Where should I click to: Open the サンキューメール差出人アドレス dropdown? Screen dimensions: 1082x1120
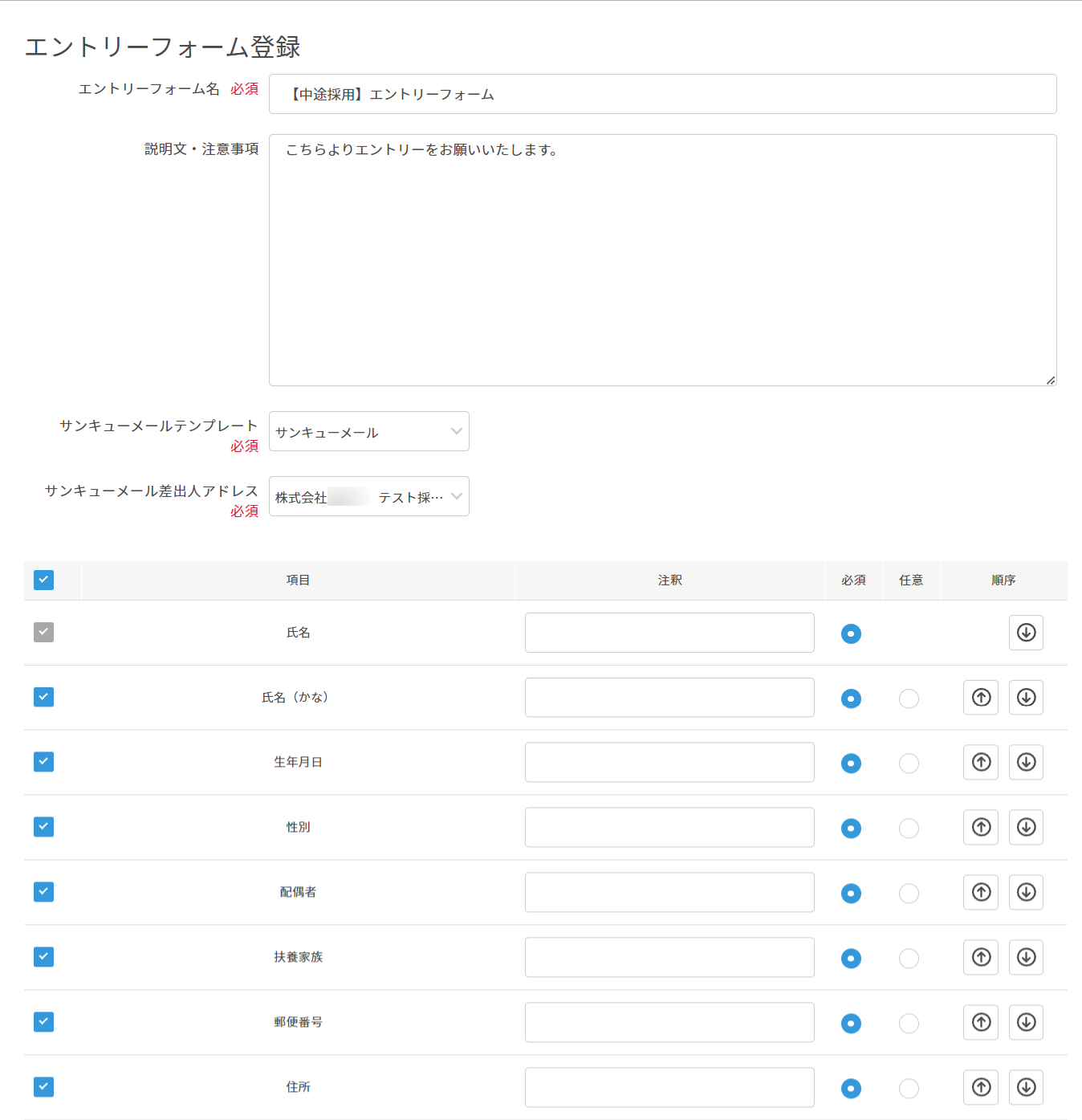pyautogui.click(x=368, y=497)
